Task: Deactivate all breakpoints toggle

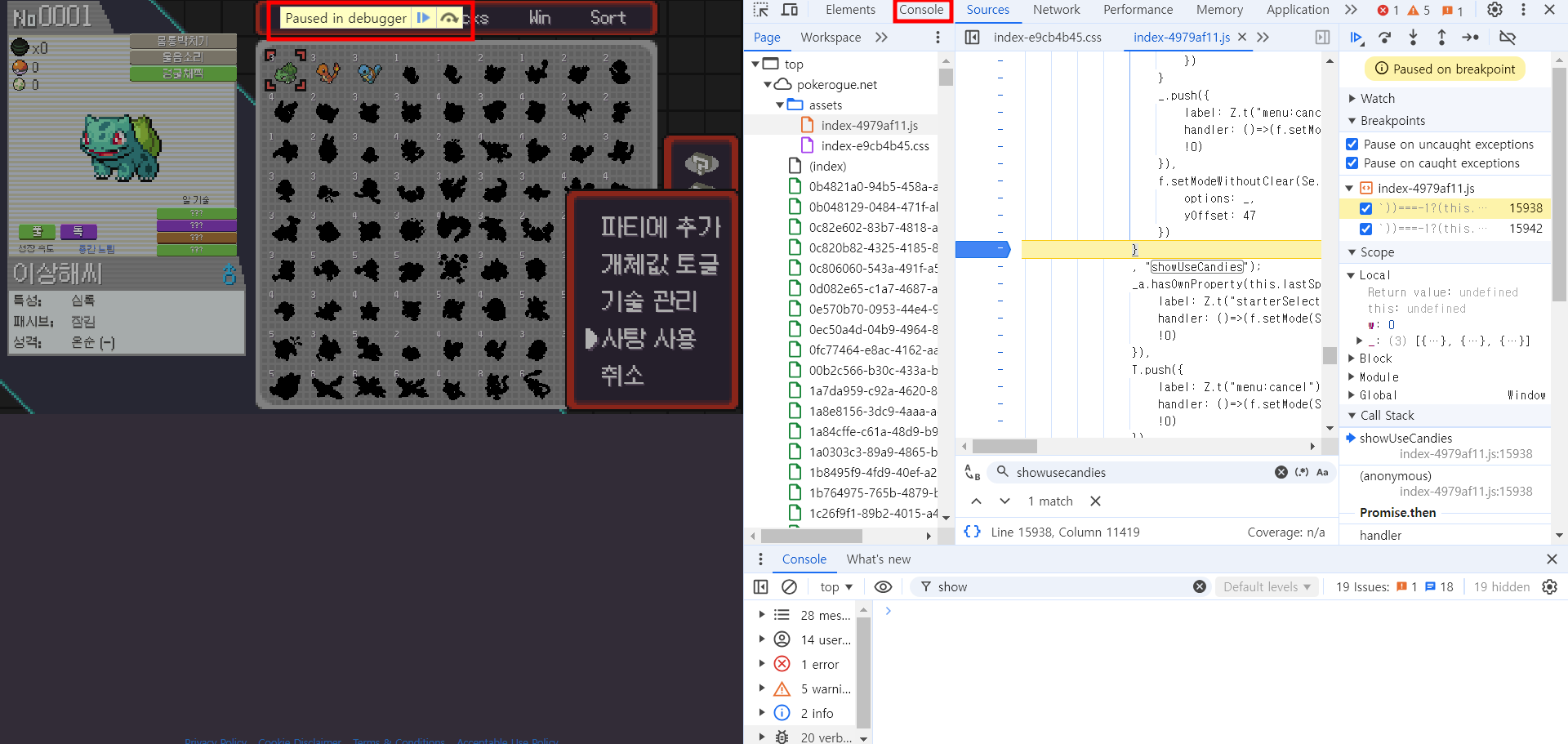Action: pos(1508,38)
